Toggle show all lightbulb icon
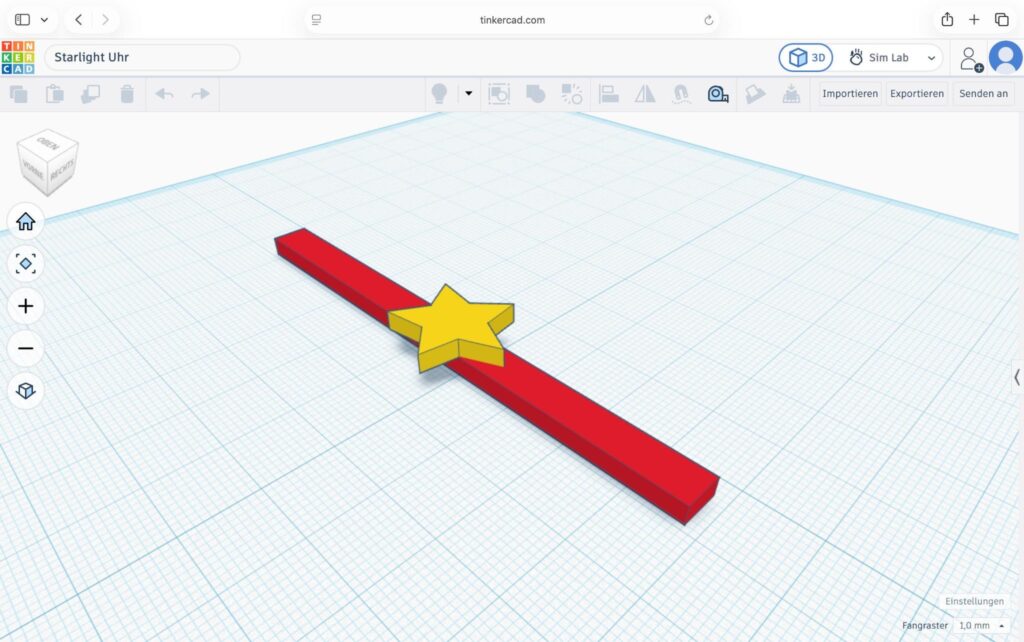This screenshot has height=642, width=1024. pyautogui.click(x=440, y=94)
